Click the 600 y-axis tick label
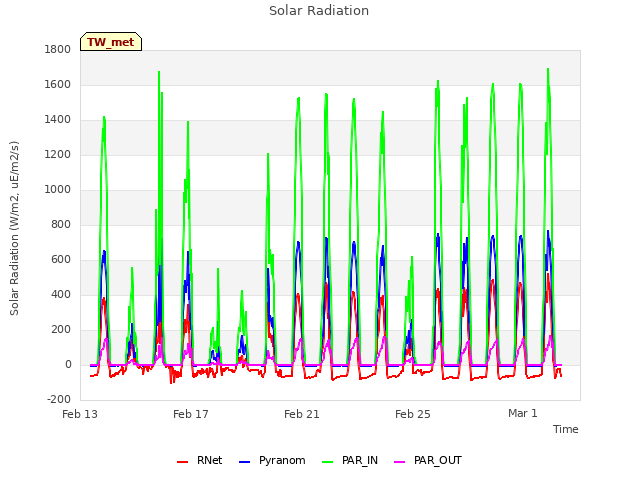Image resolution: width=640 pixels, height=480 pixels. tap(61, 260)
